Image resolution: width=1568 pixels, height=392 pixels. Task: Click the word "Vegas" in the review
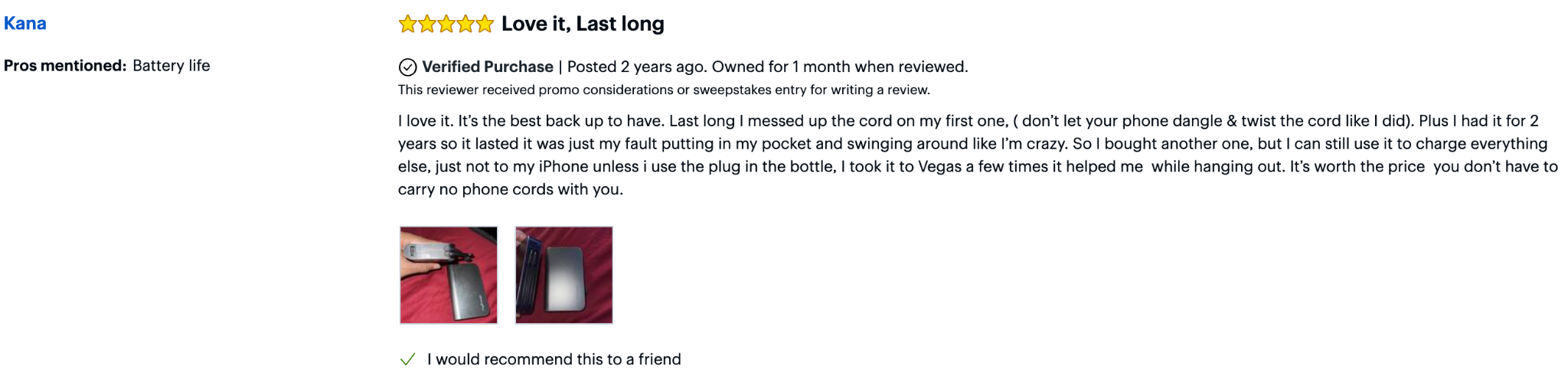[939, 167]
